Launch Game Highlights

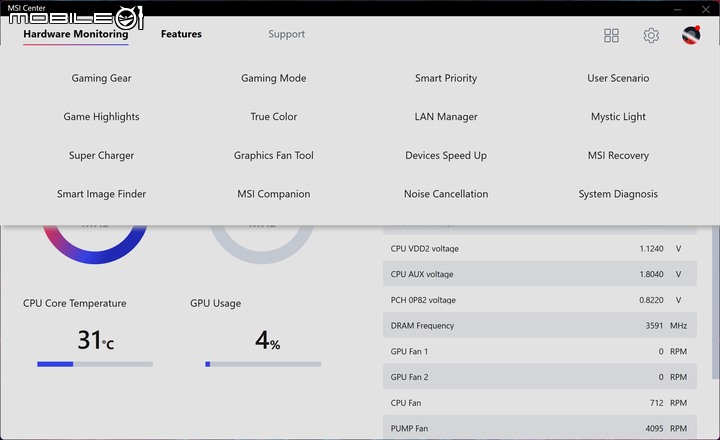[x=101, y=117]
